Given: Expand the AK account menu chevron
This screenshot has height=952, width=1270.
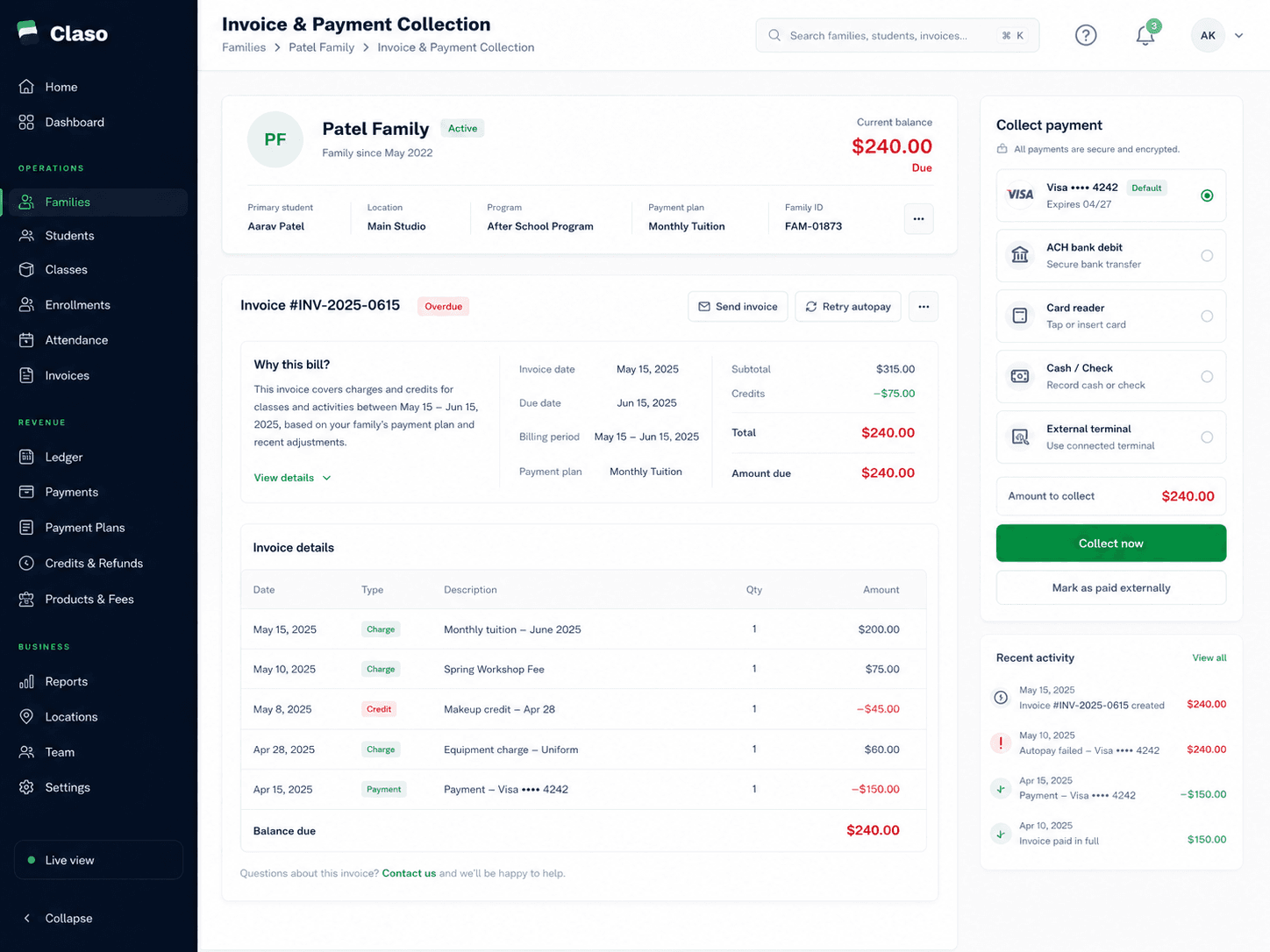Looking at the screenshot, I should coord(1239,36).
